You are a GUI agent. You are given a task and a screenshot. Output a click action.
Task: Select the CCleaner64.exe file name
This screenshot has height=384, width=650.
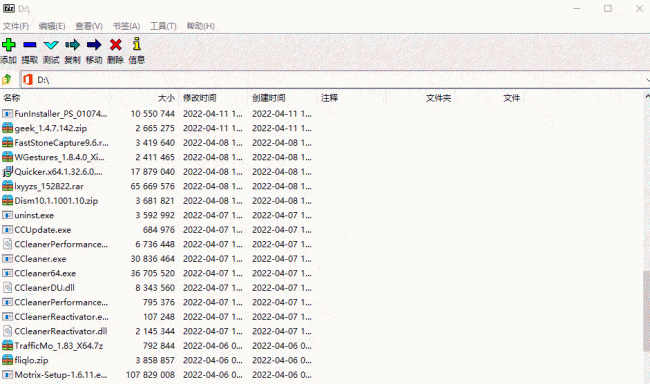click(x=45, y=273)
